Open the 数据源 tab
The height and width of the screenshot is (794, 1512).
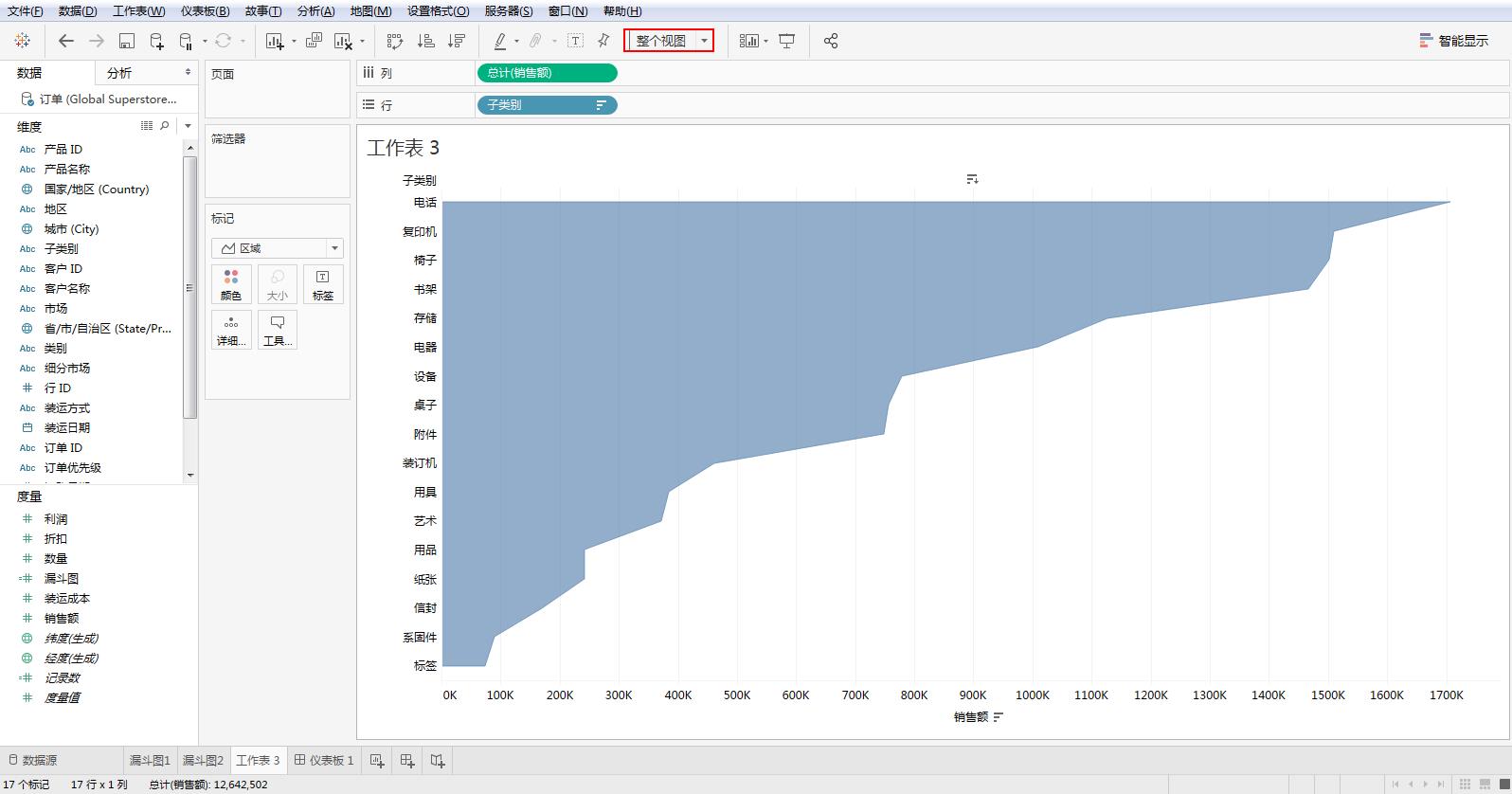tap(33, 760)
